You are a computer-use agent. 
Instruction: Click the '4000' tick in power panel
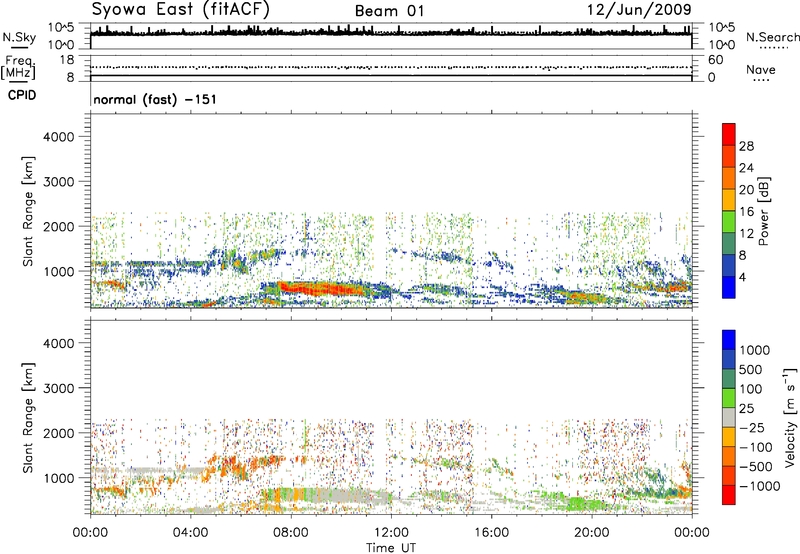[58, 137]
